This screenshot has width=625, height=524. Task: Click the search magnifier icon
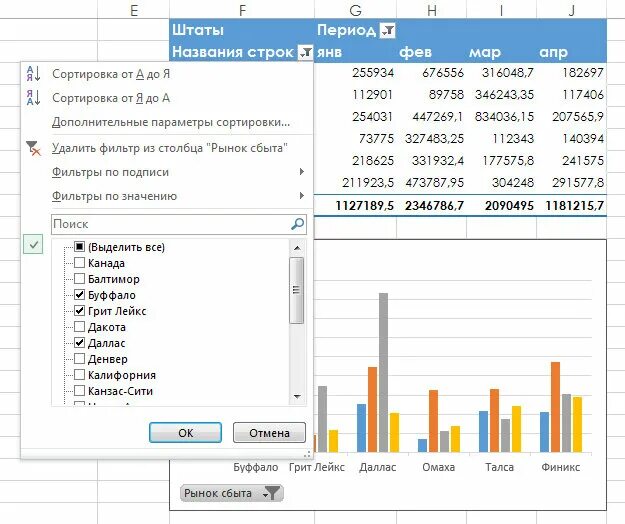point(297,224)
